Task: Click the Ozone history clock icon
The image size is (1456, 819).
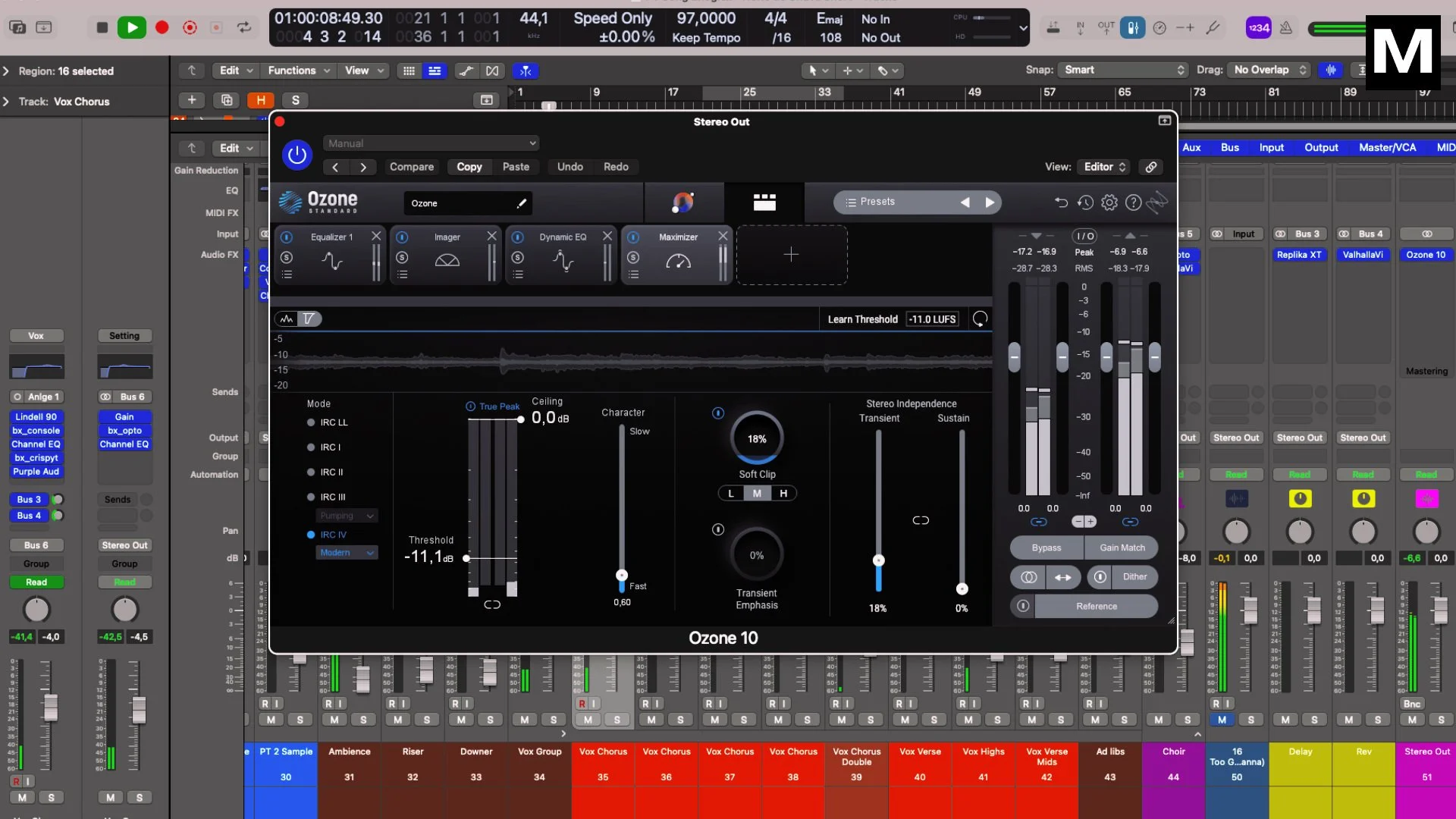Action: pyautogui.click(x=1085, y=202)
